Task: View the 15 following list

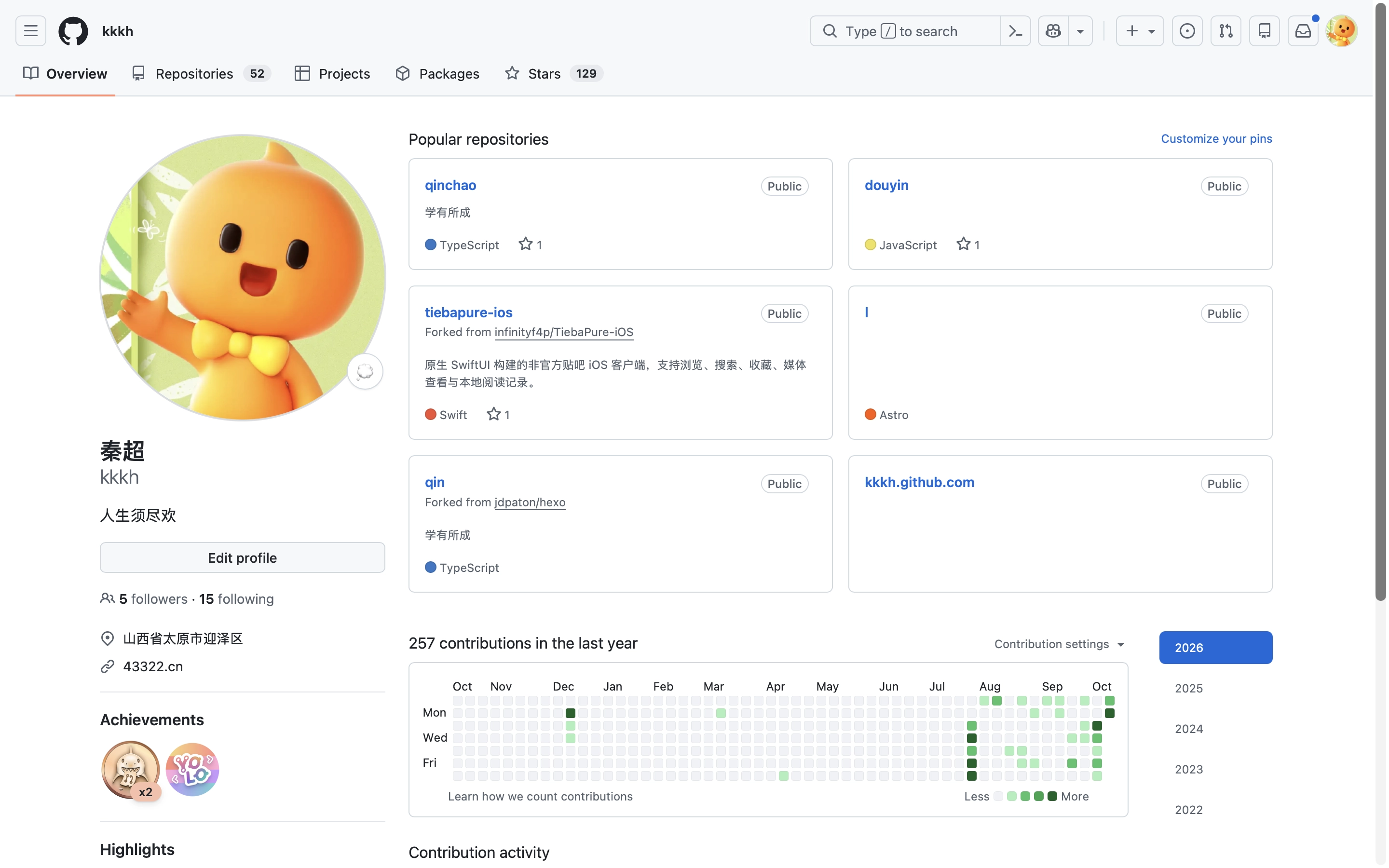Action: [236, 599]
